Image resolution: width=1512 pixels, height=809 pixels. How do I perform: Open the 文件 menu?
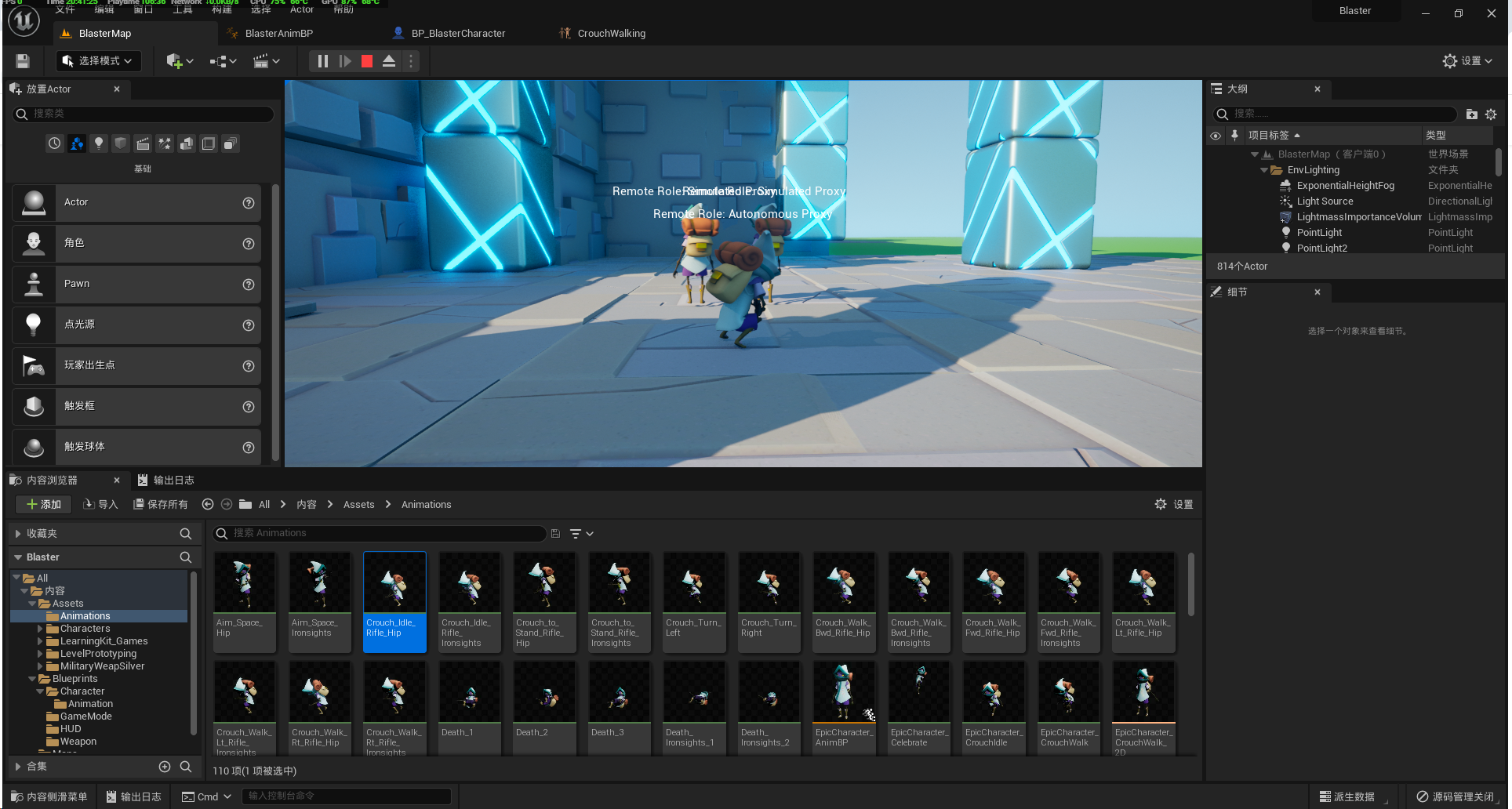click(65, 9)
